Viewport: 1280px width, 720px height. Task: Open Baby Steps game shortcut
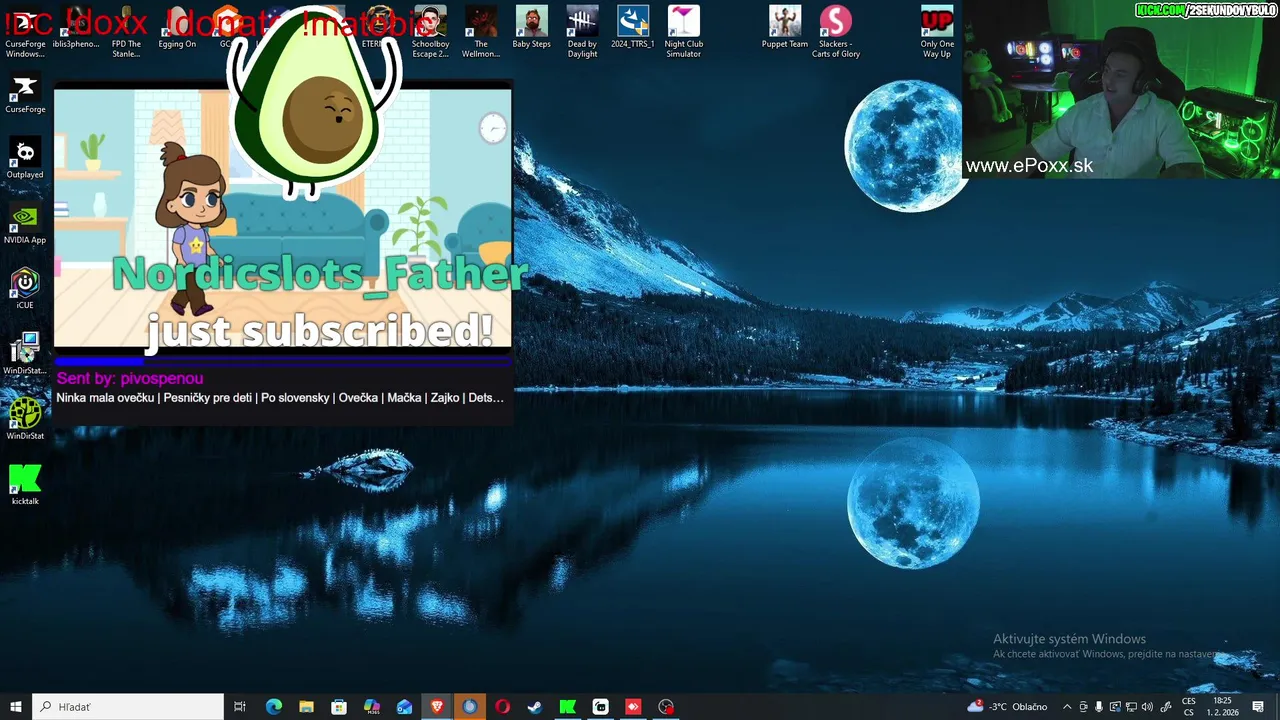click(x=531, y=28)
